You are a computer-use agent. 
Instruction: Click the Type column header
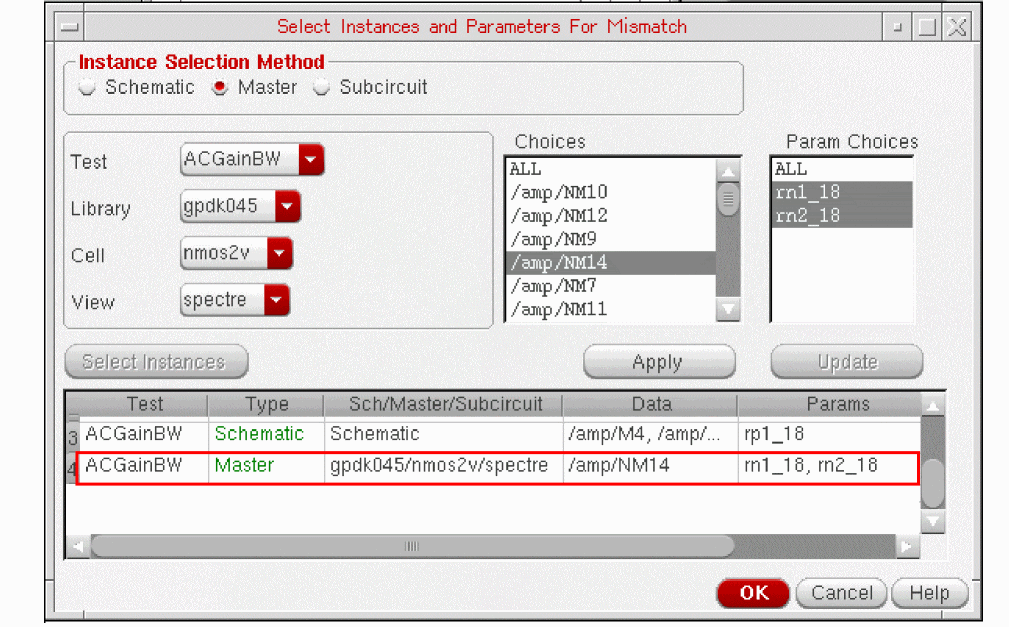coord(266,404)
